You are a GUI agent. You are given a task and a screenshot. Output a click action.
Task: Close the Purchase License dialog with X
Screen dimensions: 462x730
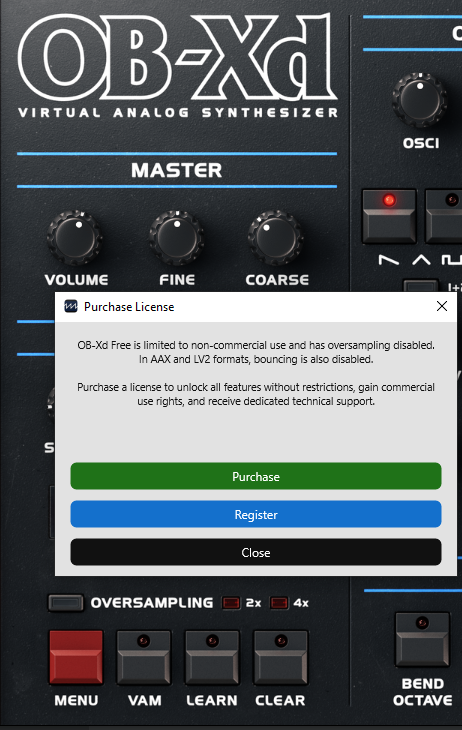click(x=442, y=306)
